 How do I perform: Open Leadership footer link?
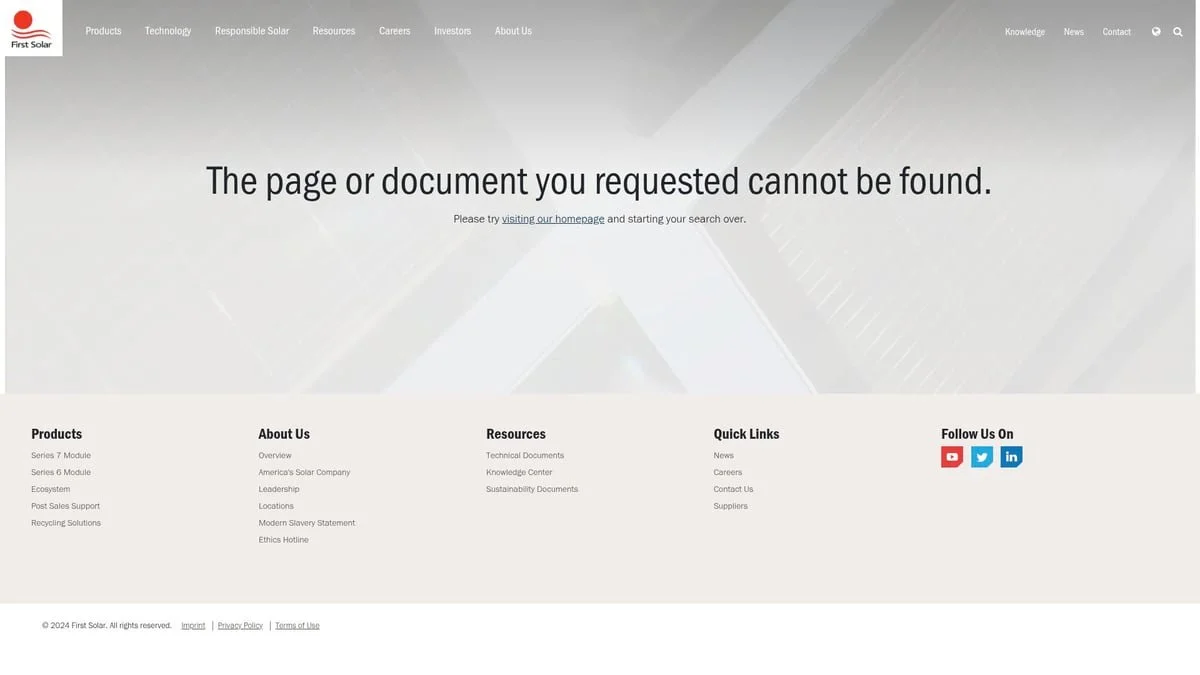point(279,490)
